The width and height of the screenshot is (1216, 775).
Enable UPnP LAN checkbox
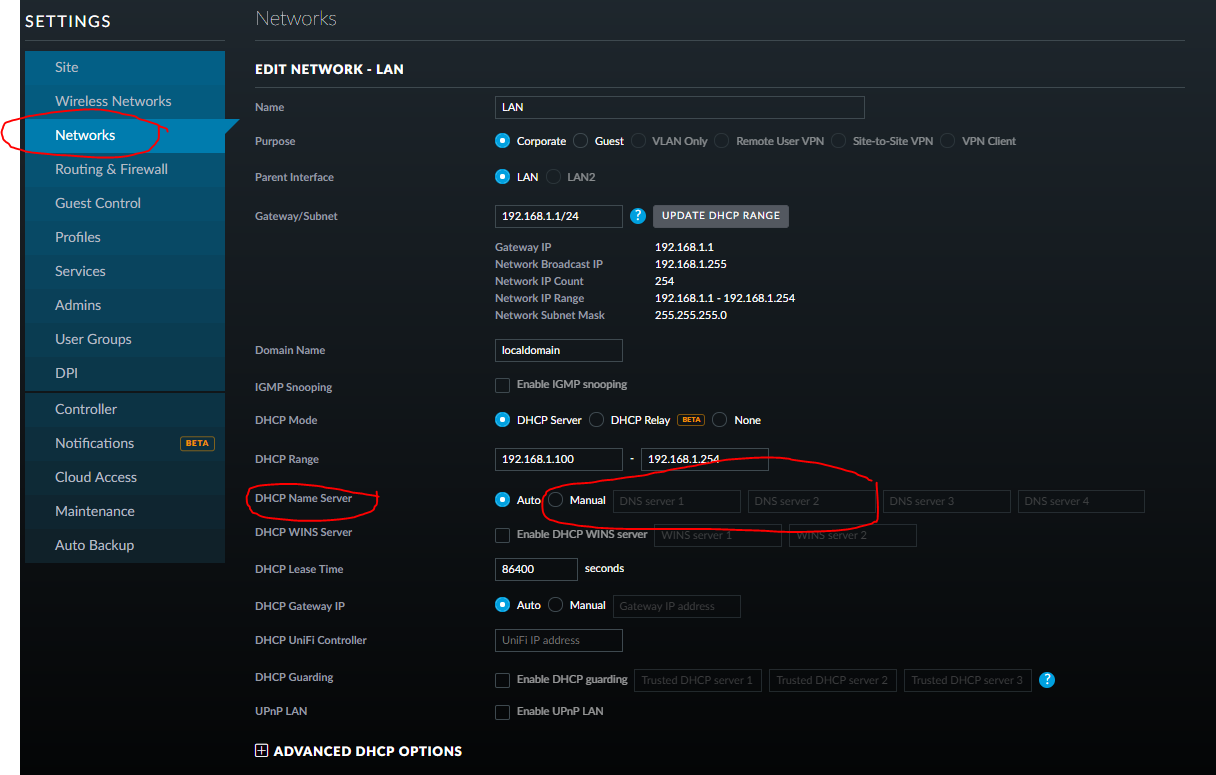(x=503, y=712)
